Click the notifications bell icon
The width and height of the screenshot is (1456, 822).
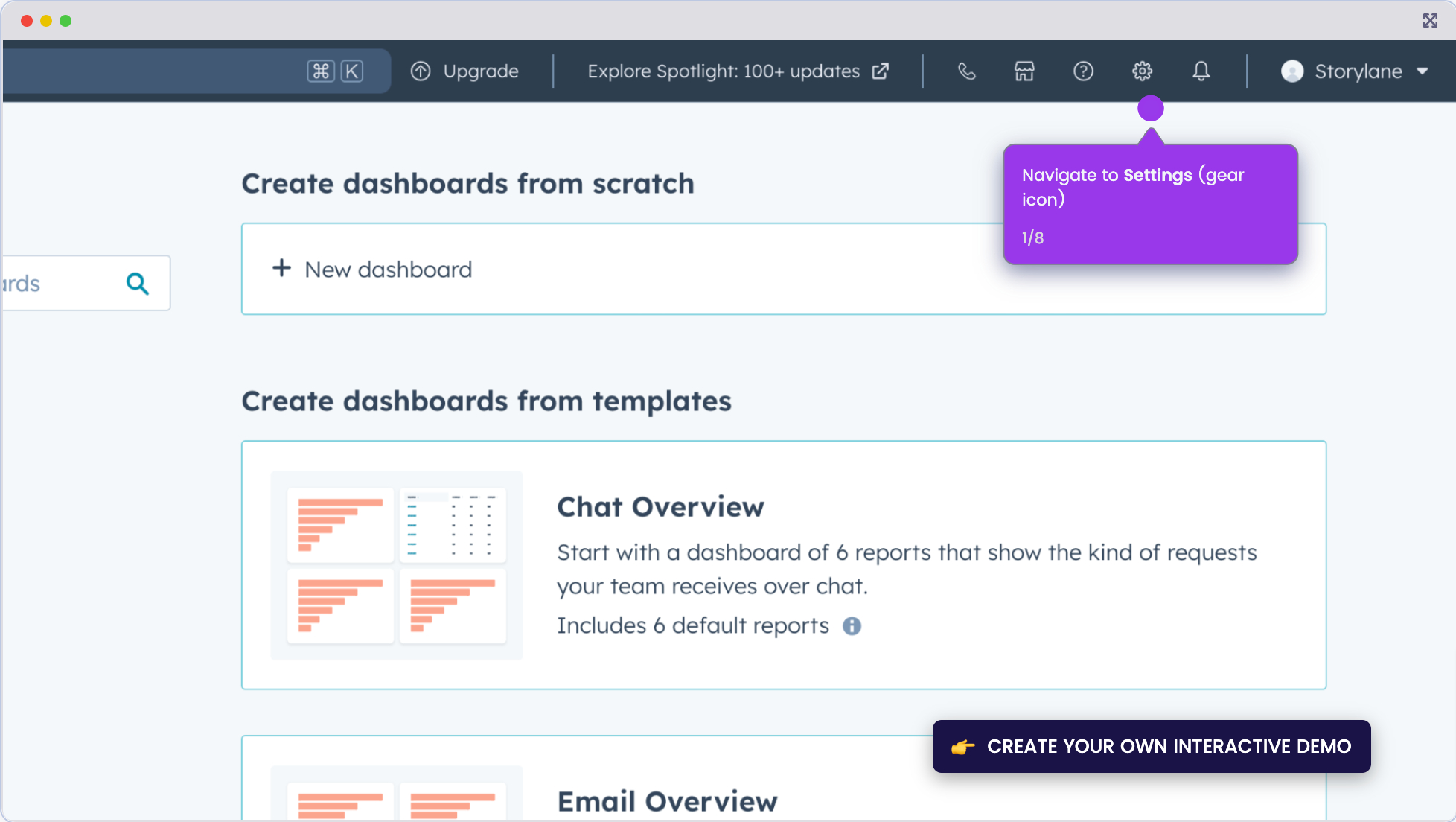pyautogui.click(x=1201, y=71)
